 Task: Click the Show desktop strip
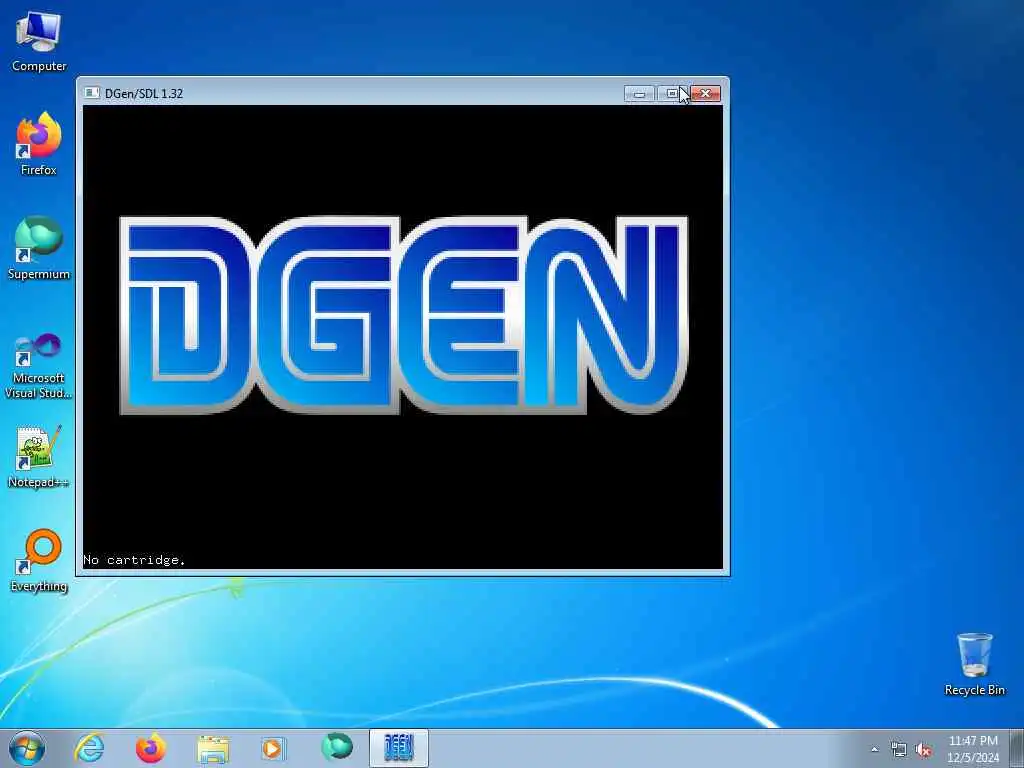tap(1017, 749)
